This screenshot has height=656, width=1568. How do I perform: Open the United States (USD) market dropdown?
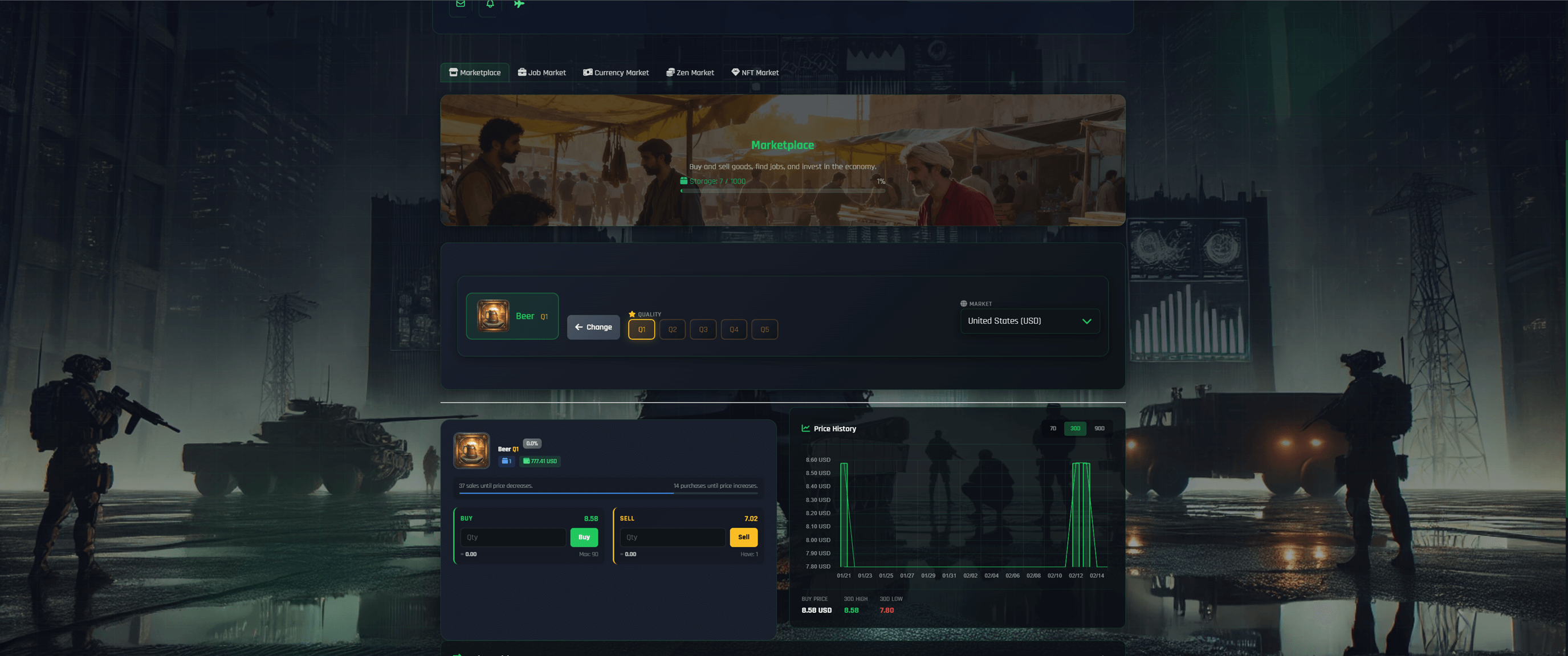(1029, 321)
